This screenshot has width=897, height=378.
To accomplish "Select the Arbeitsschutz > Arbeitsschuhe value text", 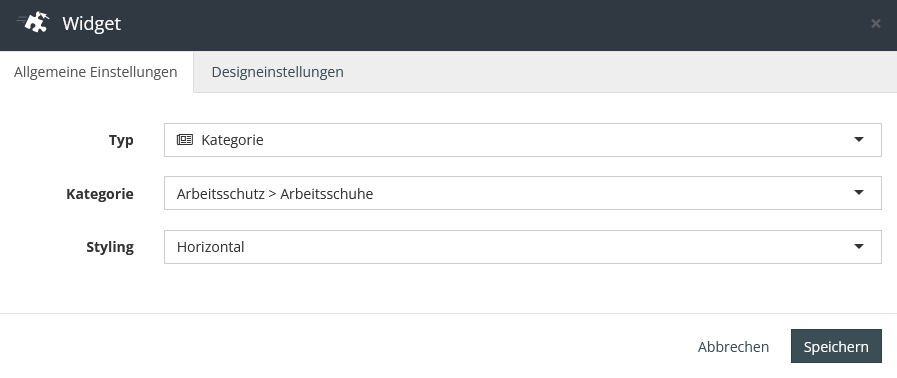I will (x=275, y=194).
